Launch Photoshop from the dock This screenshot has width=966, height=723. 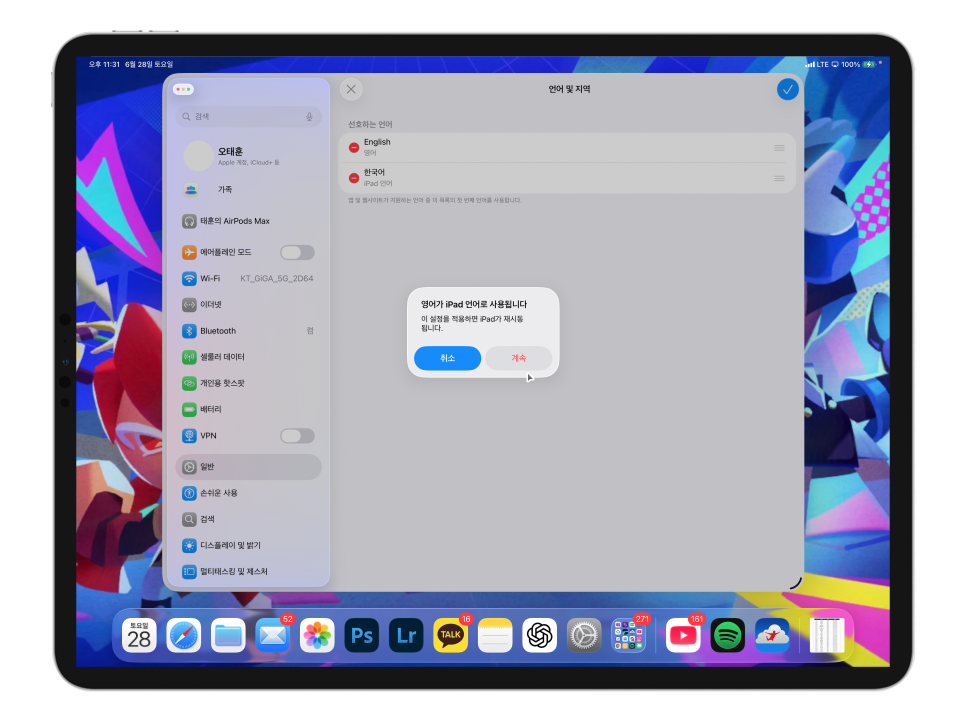362,636
